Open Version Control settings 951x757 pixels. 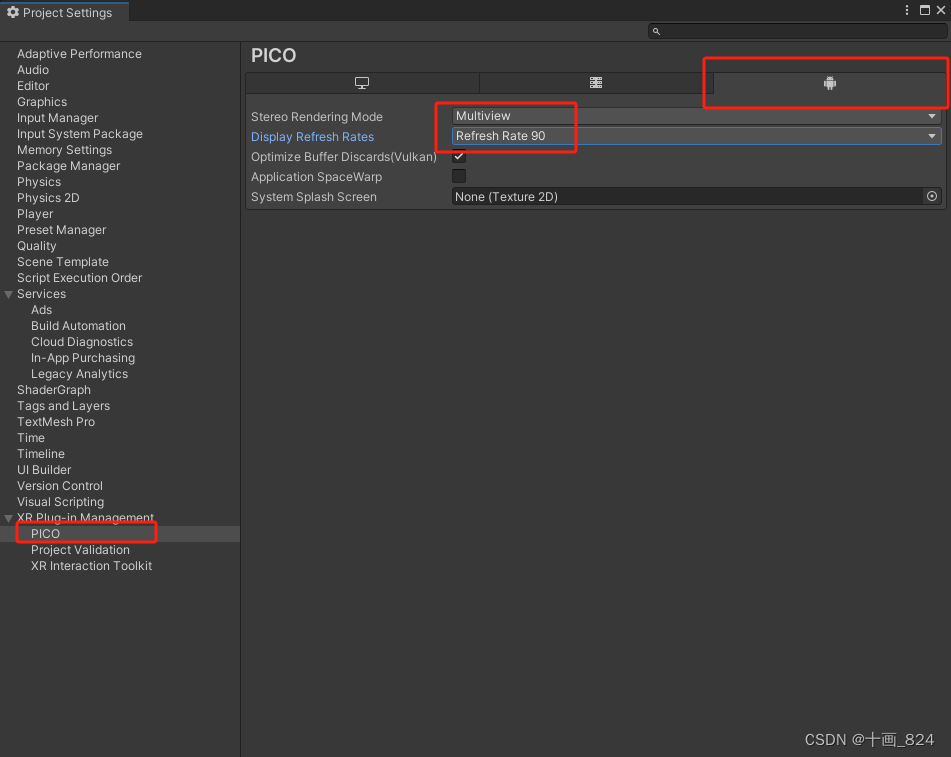point(60,485)
